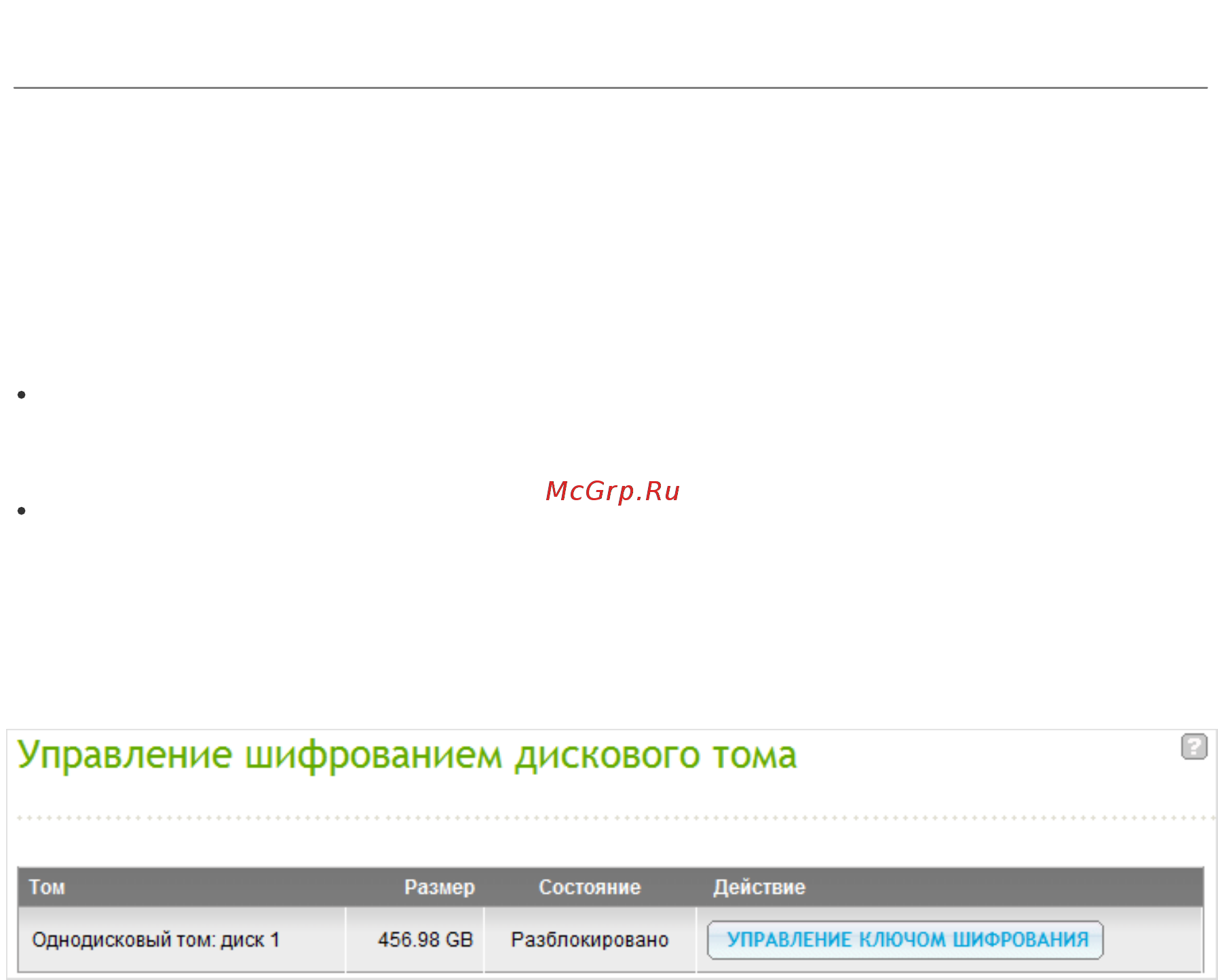
Task: Click the '456.98 GB' size value
Action: coord(425,940)
